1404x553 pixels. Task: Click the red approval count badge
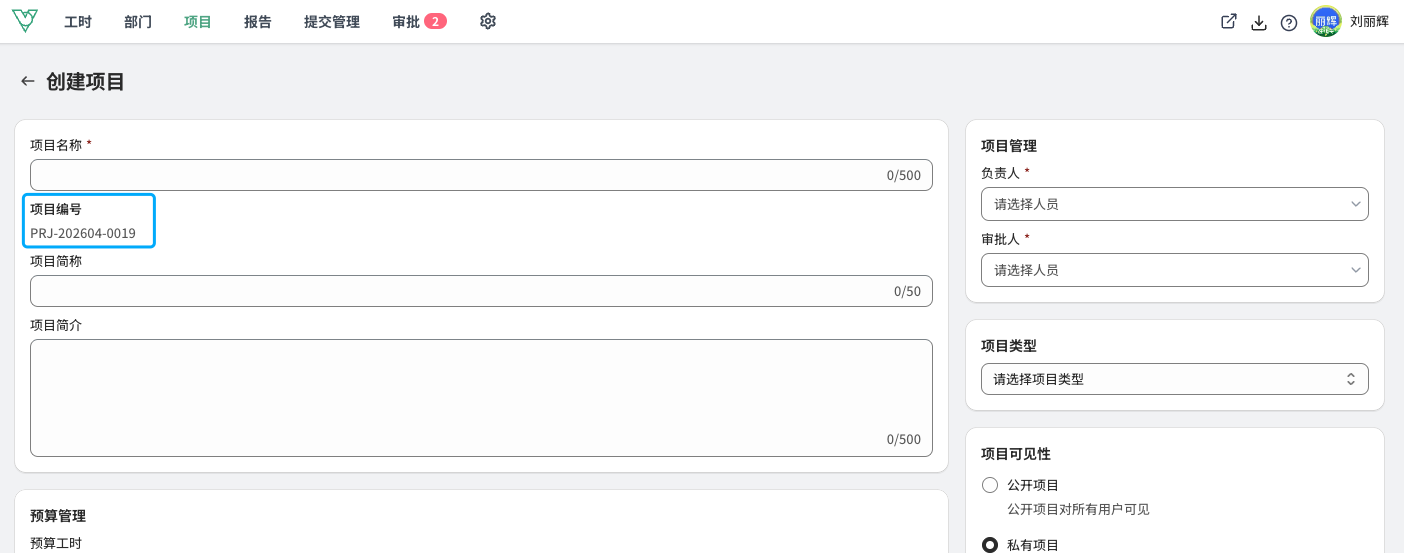[x=435, y=21]
